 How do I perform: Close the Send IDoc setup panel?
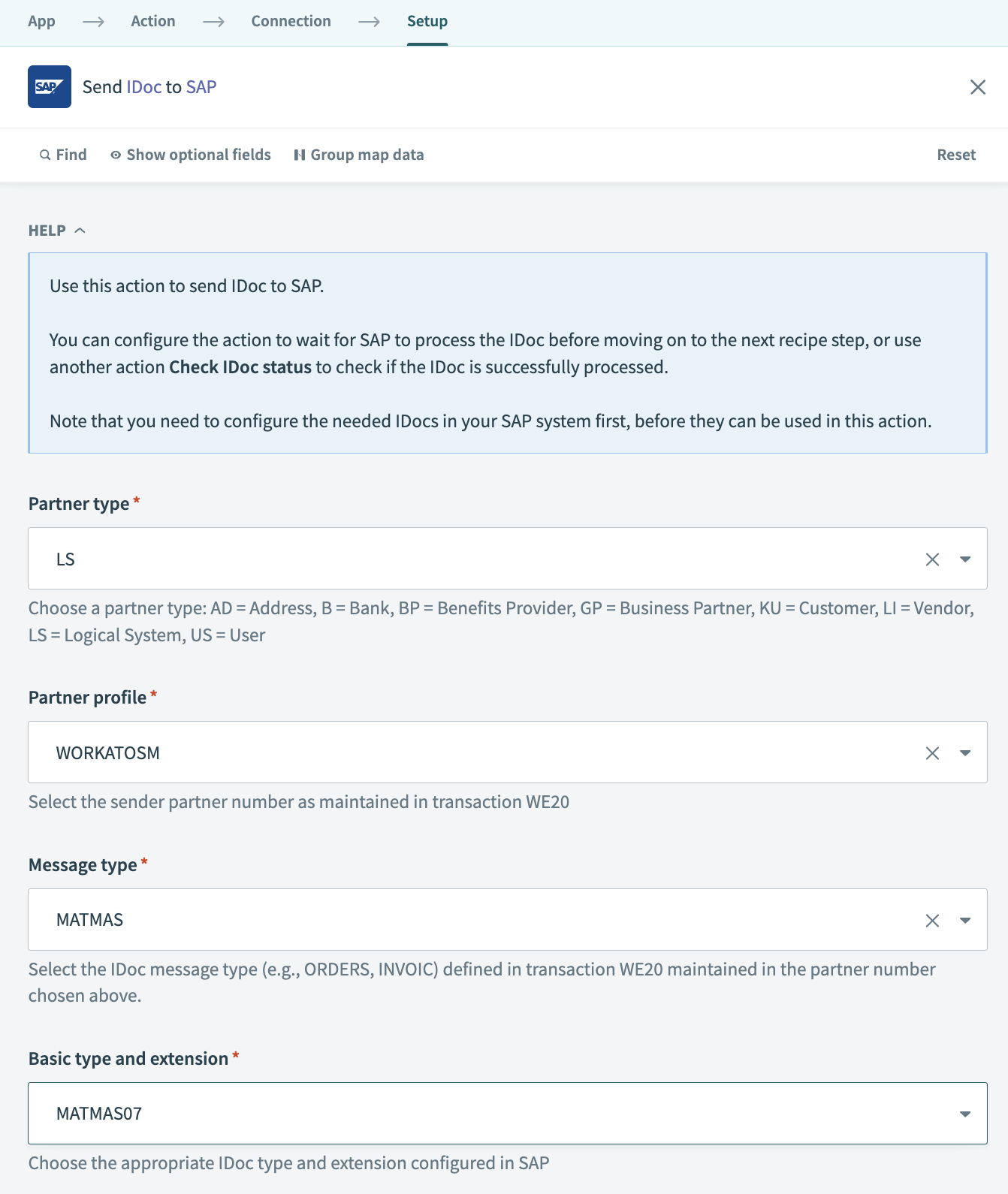(977, 87)
